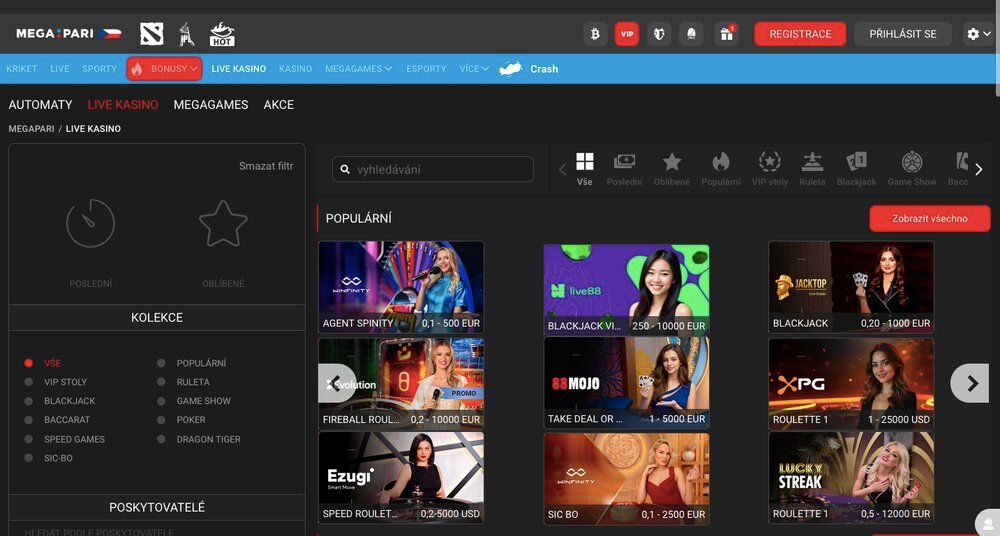Image resolution: width=1000 pixels, height=536 pixels.
Task: Open the red VIP icon
Action: click(627, 34)
